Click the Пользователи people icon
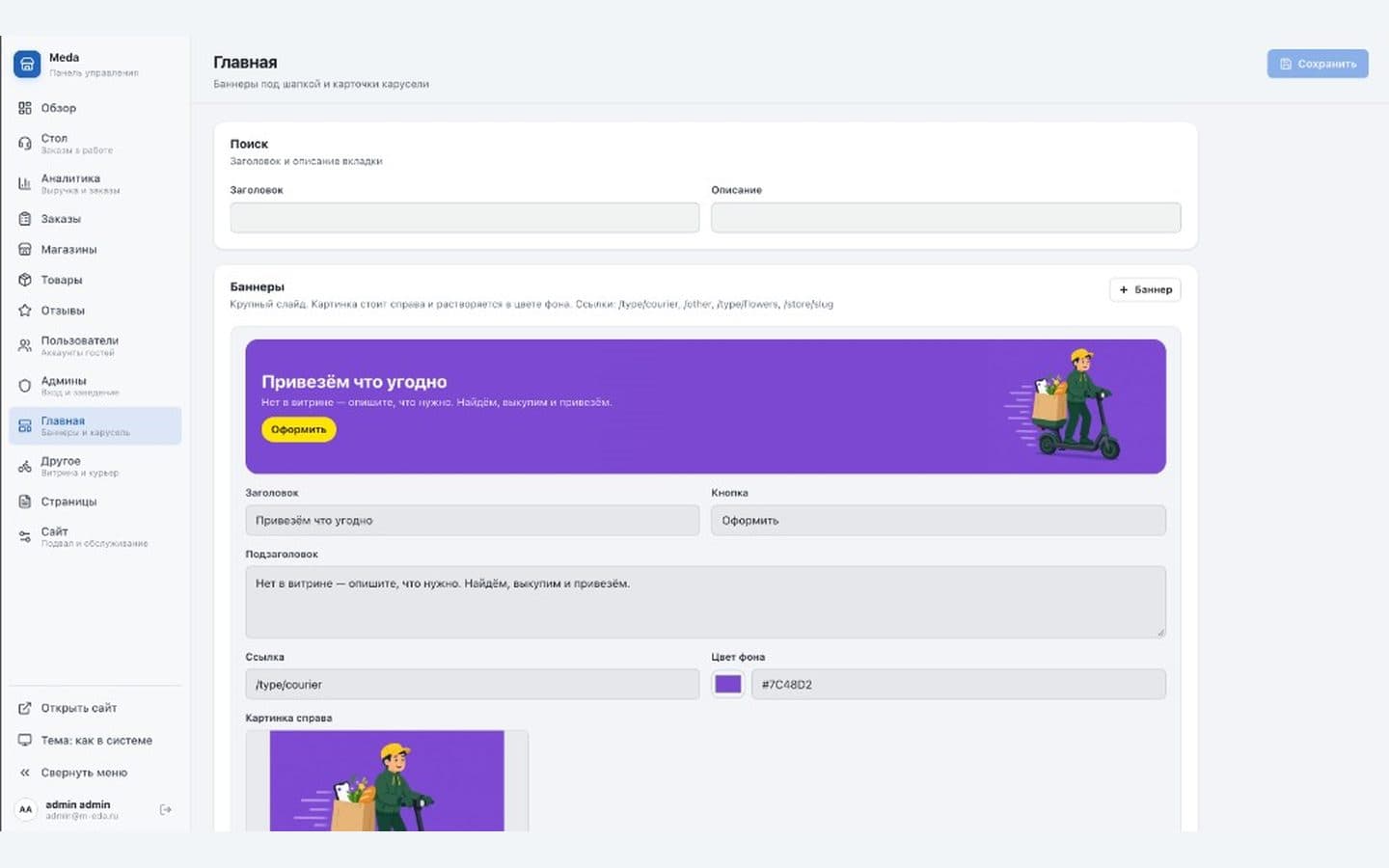The image size is (1389, 868). click(x=25, y=345)
